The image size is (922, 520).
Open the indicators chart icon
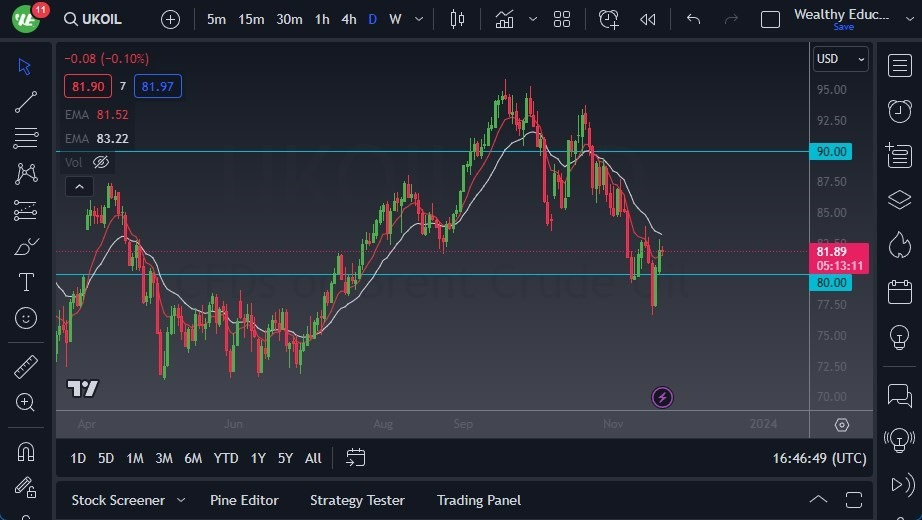(x=504, y=19)
